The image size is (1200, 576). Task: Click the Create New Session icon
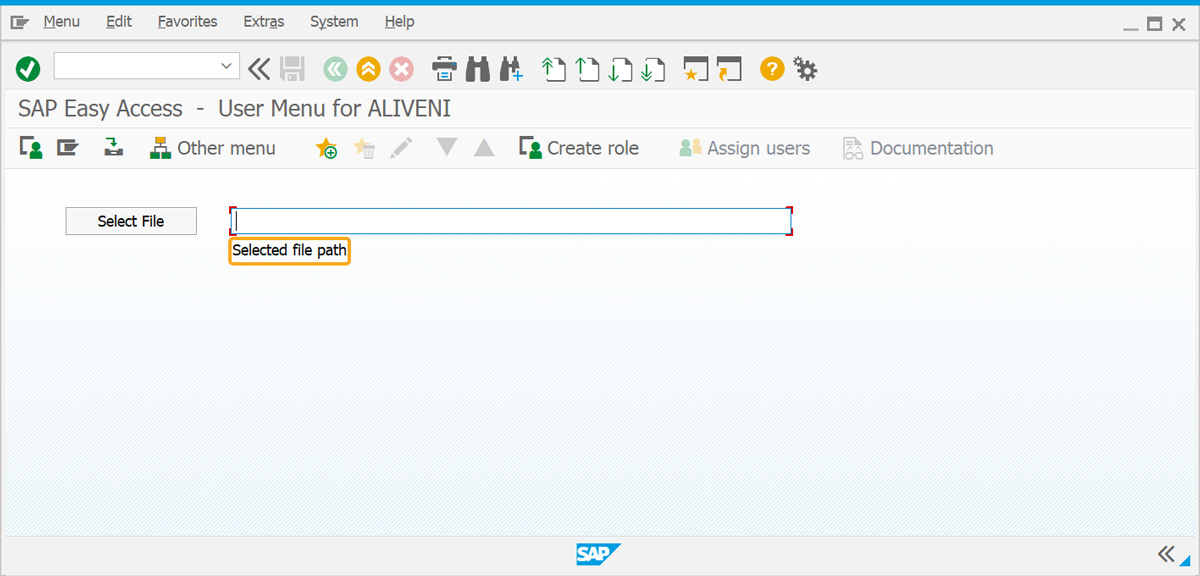[695, 69]
